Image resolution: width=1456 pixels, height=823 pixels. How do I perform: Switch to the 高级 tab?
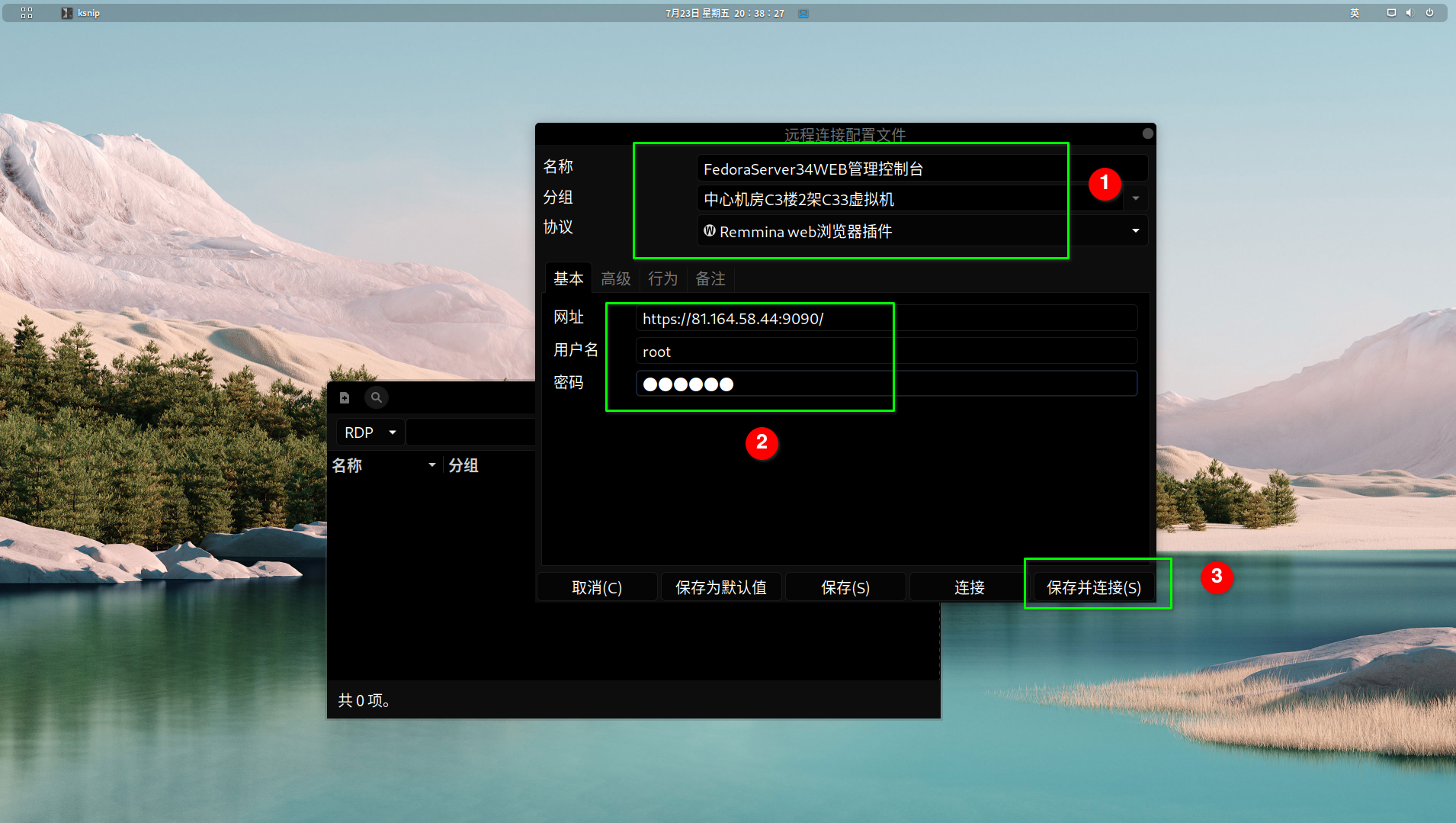point(615,278)
